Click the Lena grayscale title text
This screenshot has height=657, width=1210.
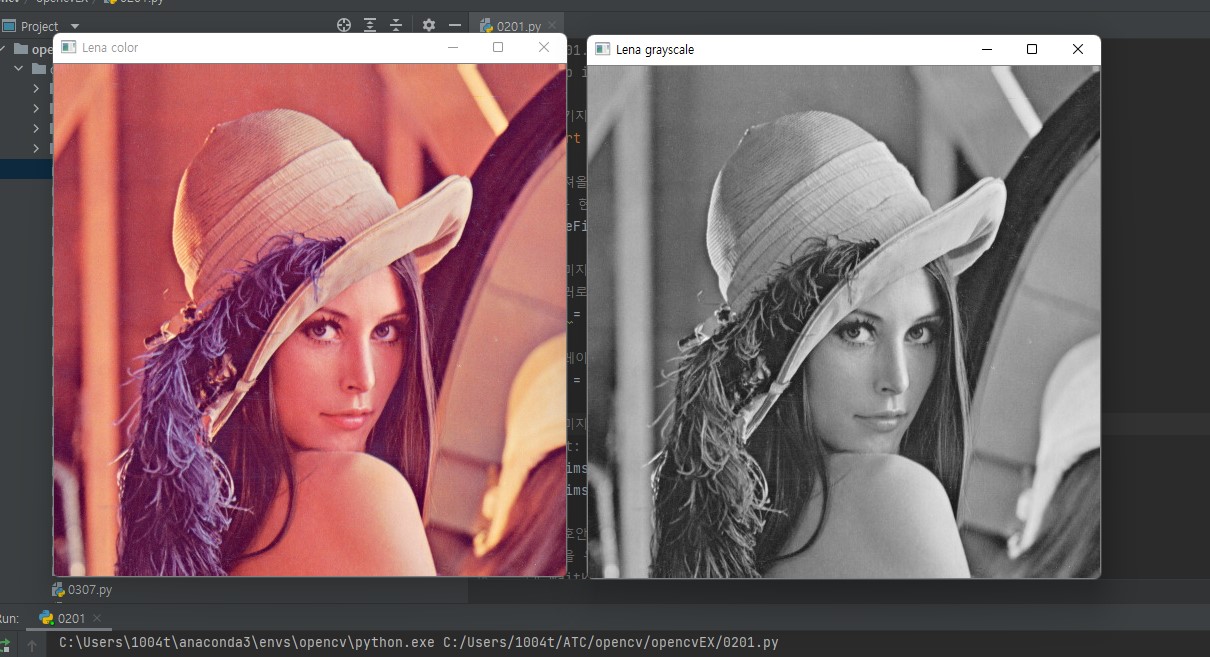tap(655, 49)
